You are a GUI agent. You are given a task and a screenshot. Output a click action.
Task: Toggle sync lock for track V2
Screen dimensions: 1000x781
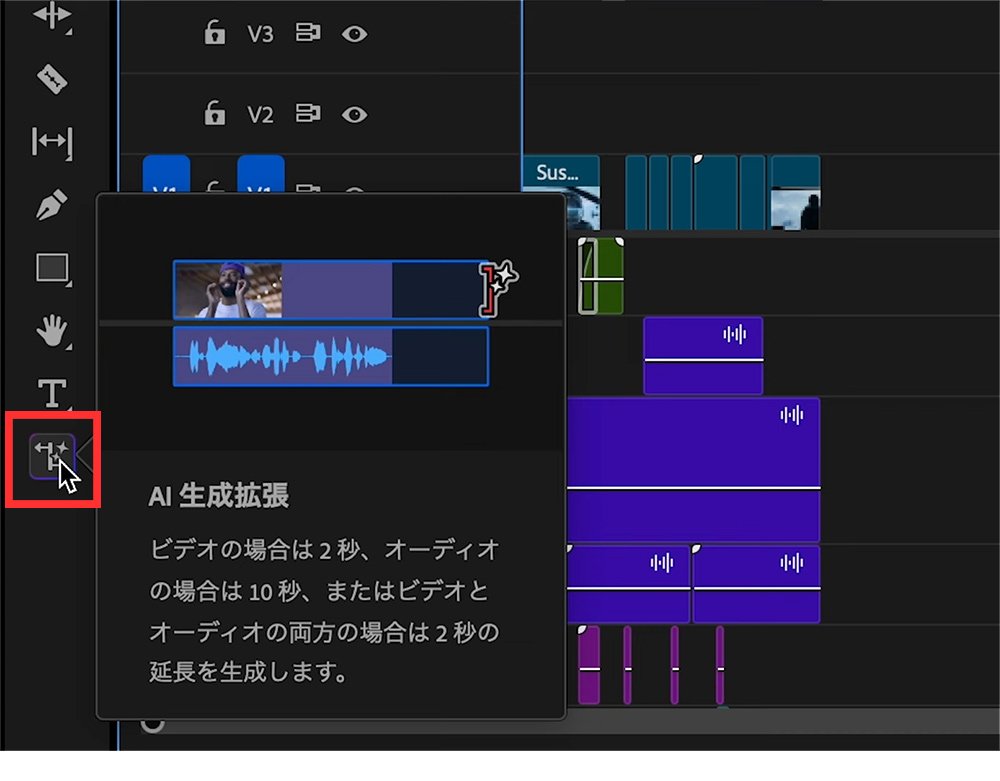click(307, 114)
